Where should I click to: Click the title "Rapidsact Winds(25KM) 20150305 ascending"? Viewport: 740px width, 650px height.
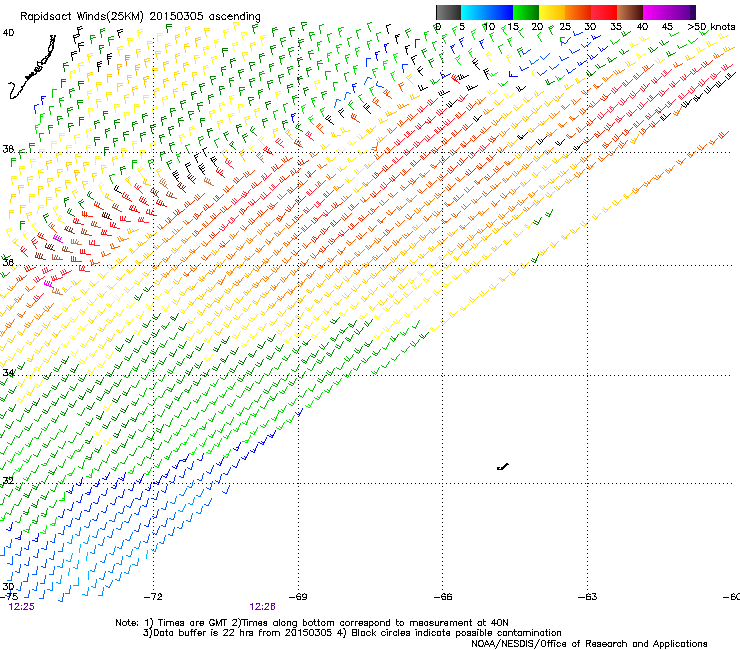coord(140,17)
